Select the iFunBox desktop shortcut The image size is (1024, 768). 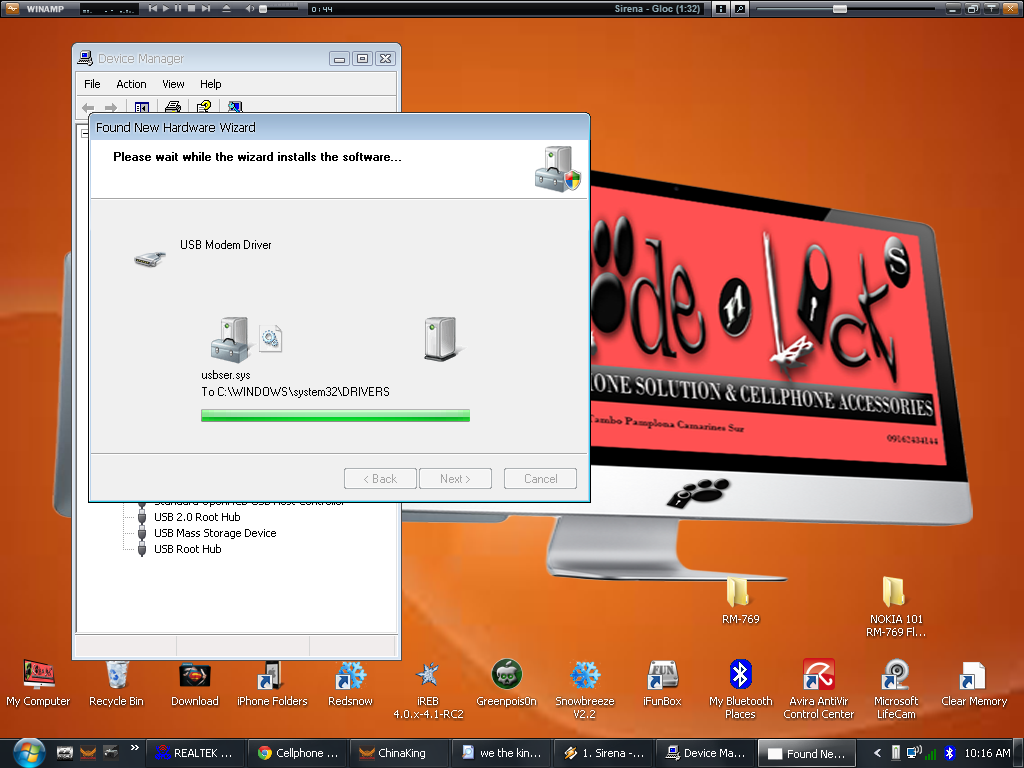click(662, 683)
